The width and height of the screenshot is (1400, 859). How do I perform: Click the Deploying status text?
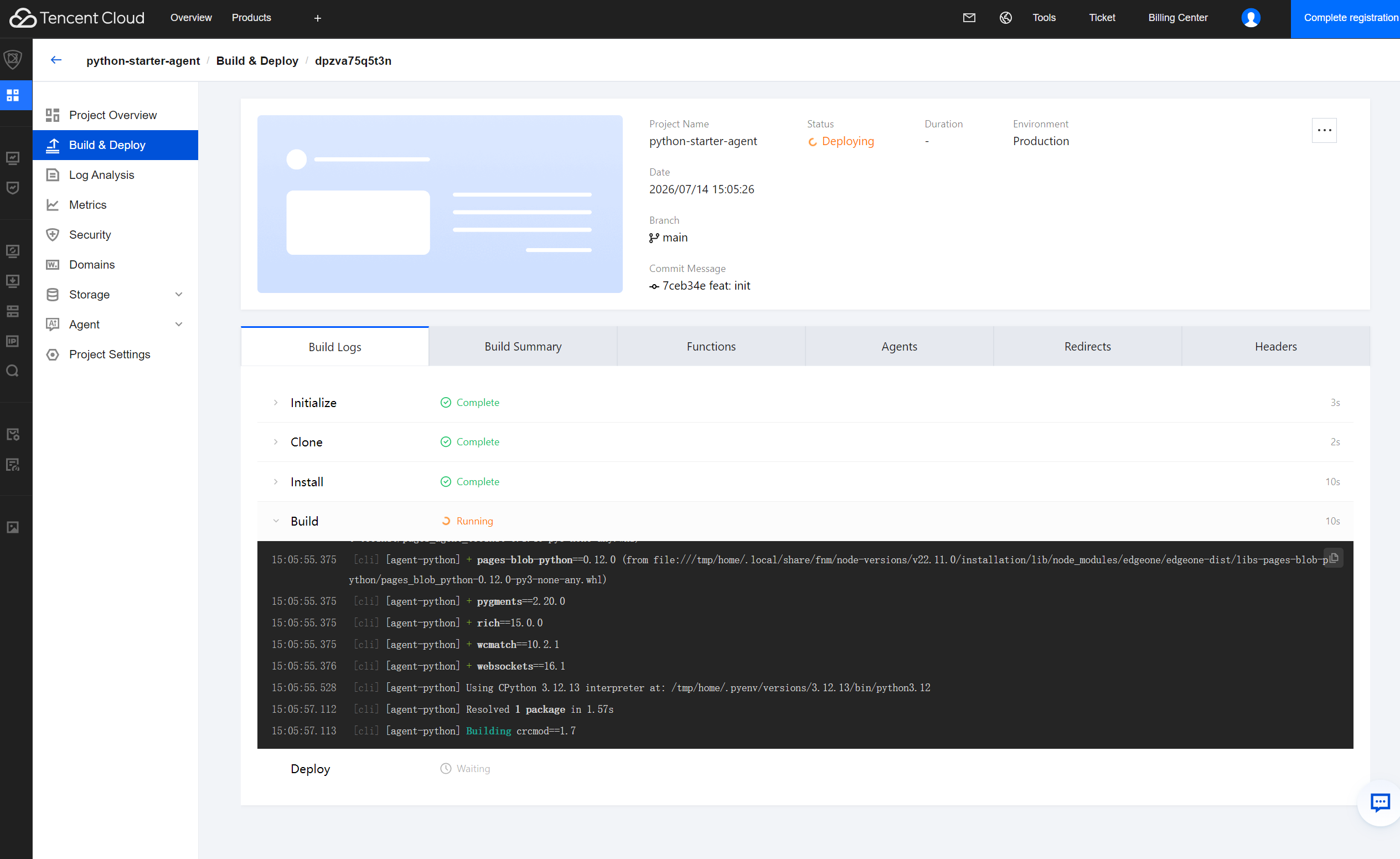[x=848, y=141]
